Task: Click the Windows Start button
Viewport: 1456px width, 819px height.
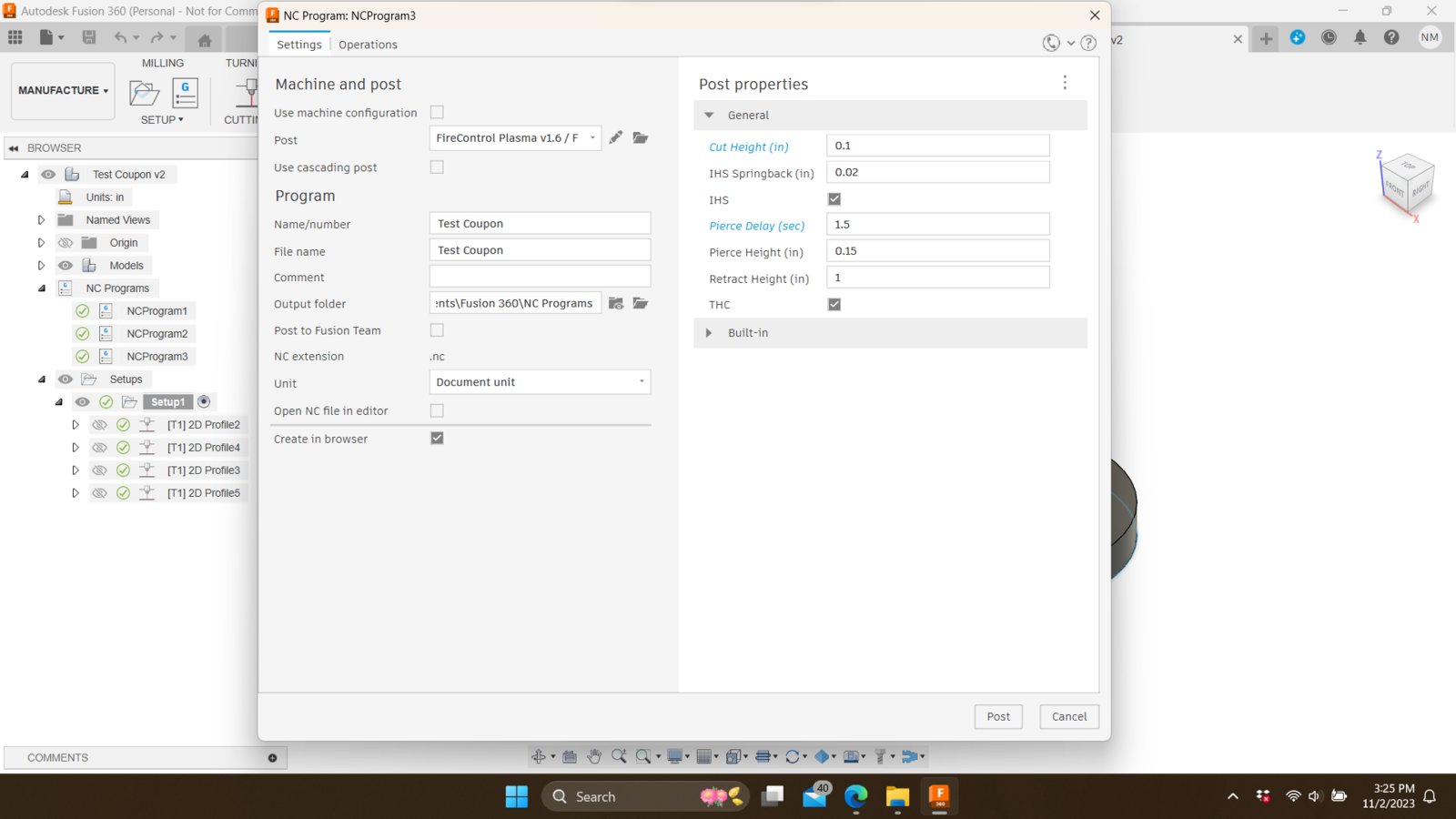Action: point(517,796)
